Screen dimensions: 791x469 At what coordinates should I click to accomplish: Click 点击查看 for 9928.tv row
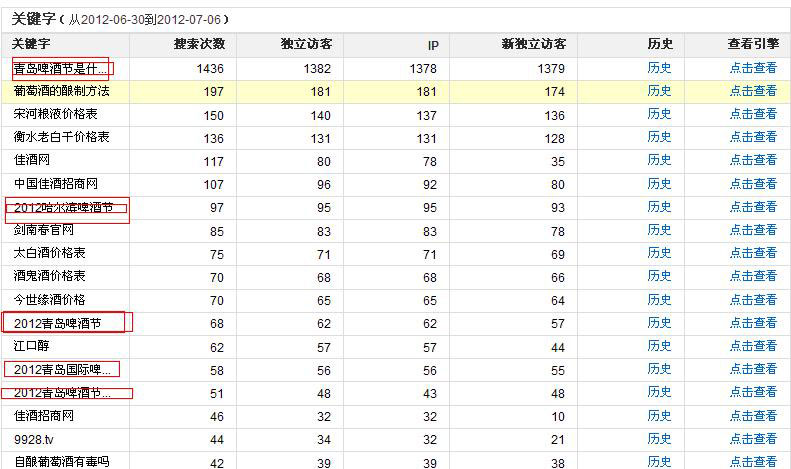[x=752, y=438]
